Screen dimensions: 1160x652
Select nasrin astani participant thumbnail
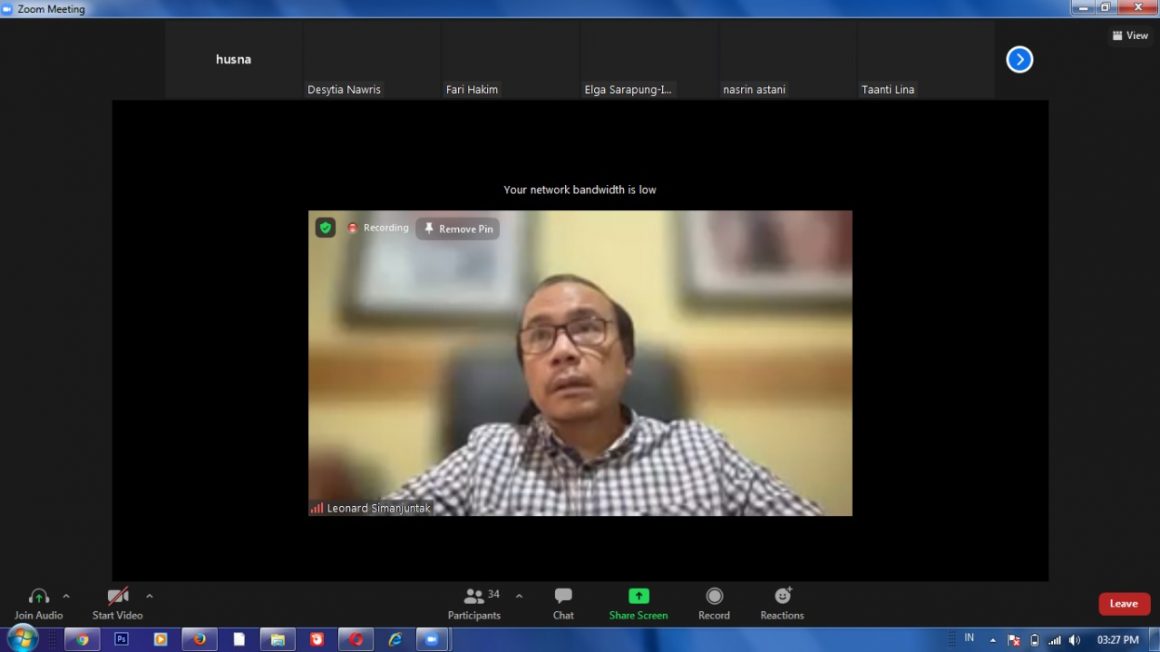point(787,60)
